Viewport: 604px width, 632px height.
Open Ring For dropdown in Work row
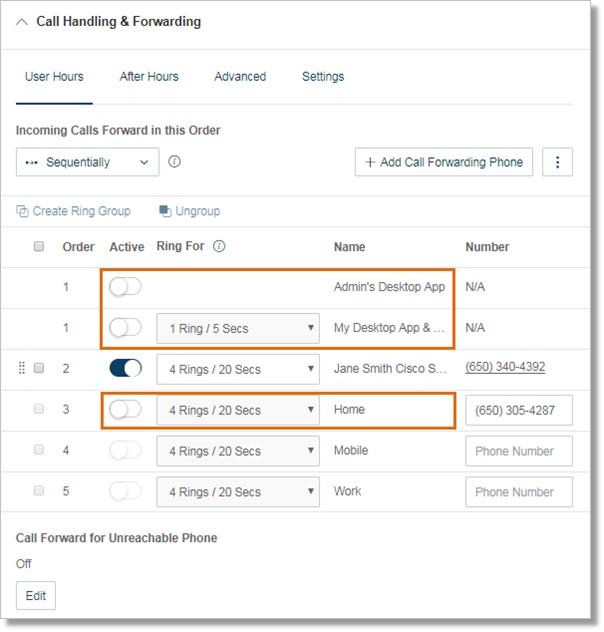tap(238, 492)
